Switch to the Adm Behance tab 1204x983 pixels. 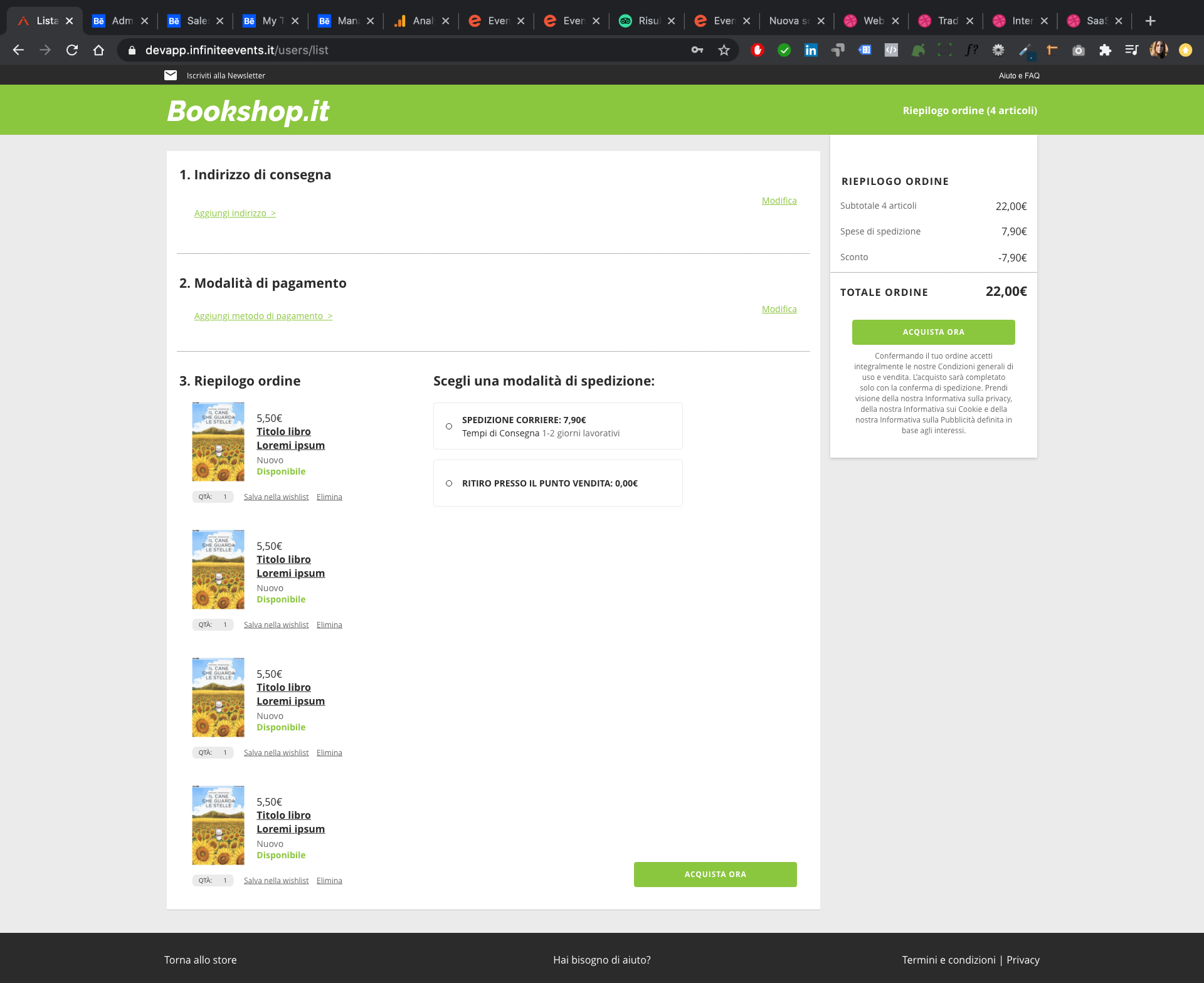(120, 21)
